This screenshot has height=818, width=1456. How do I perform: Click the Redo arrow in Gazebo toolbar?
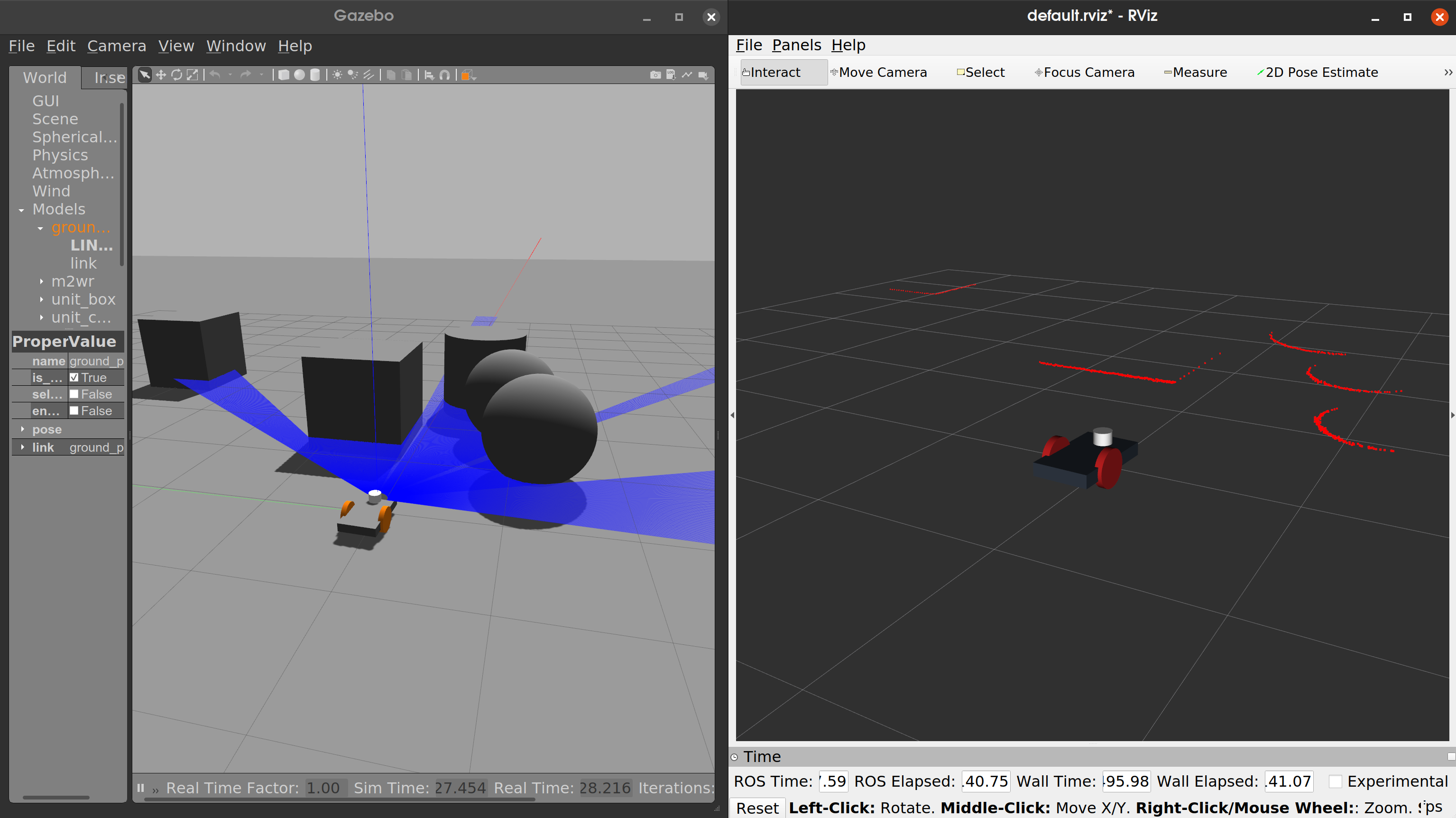245,74
